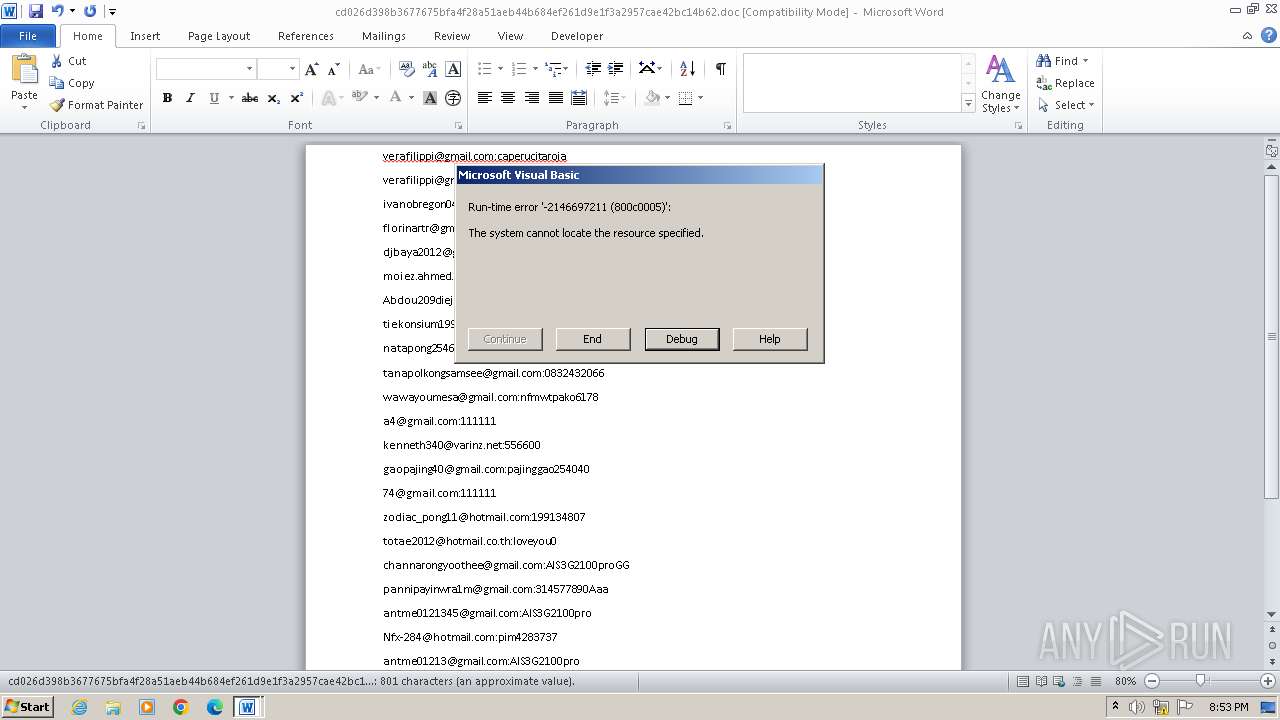This screenshot has width=1280, height=720.
Task: Click the line 'kenneth340@varinz.net:556600' in document
Action: [461, 445]
